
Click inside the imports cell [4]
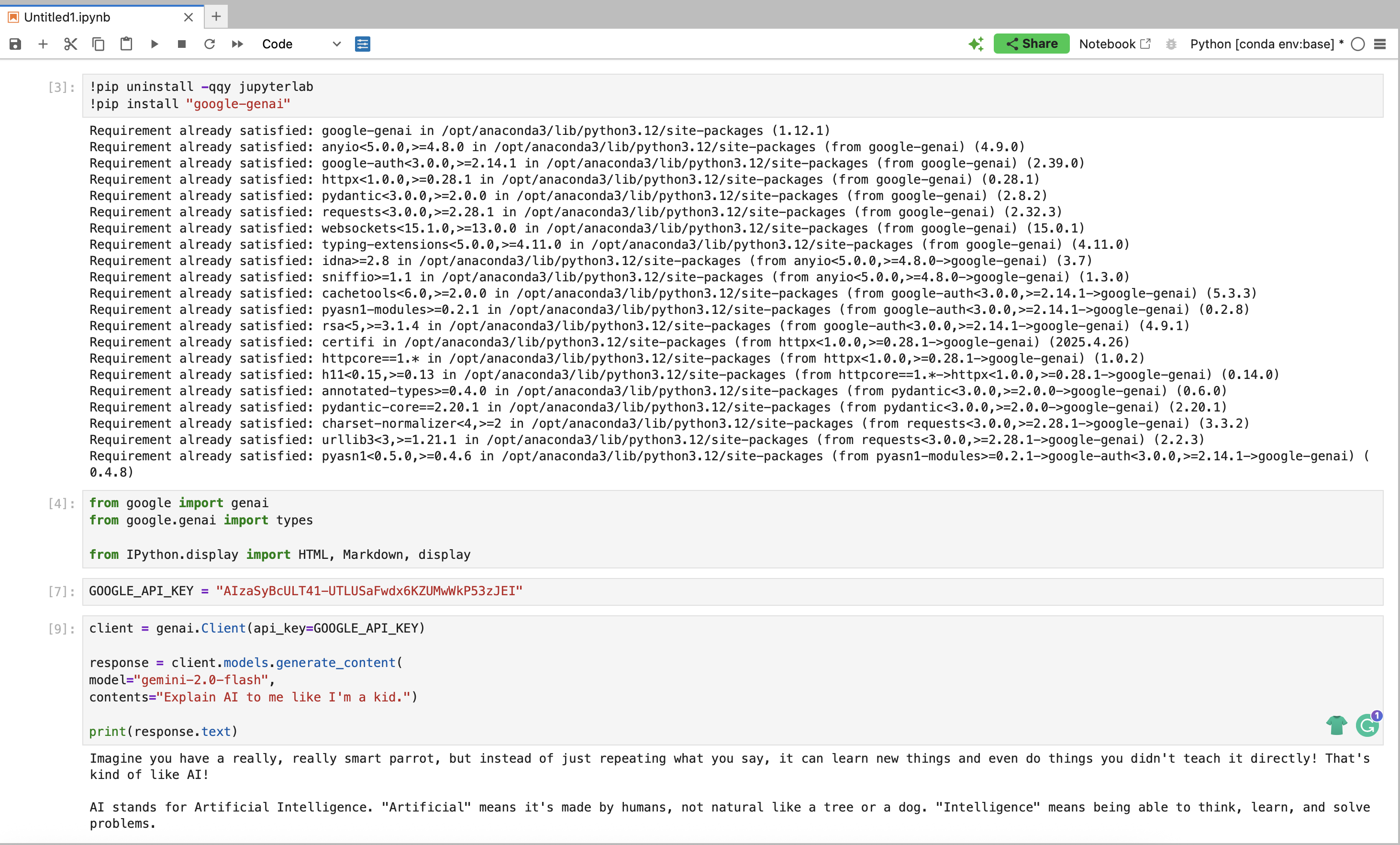point(733,529)
